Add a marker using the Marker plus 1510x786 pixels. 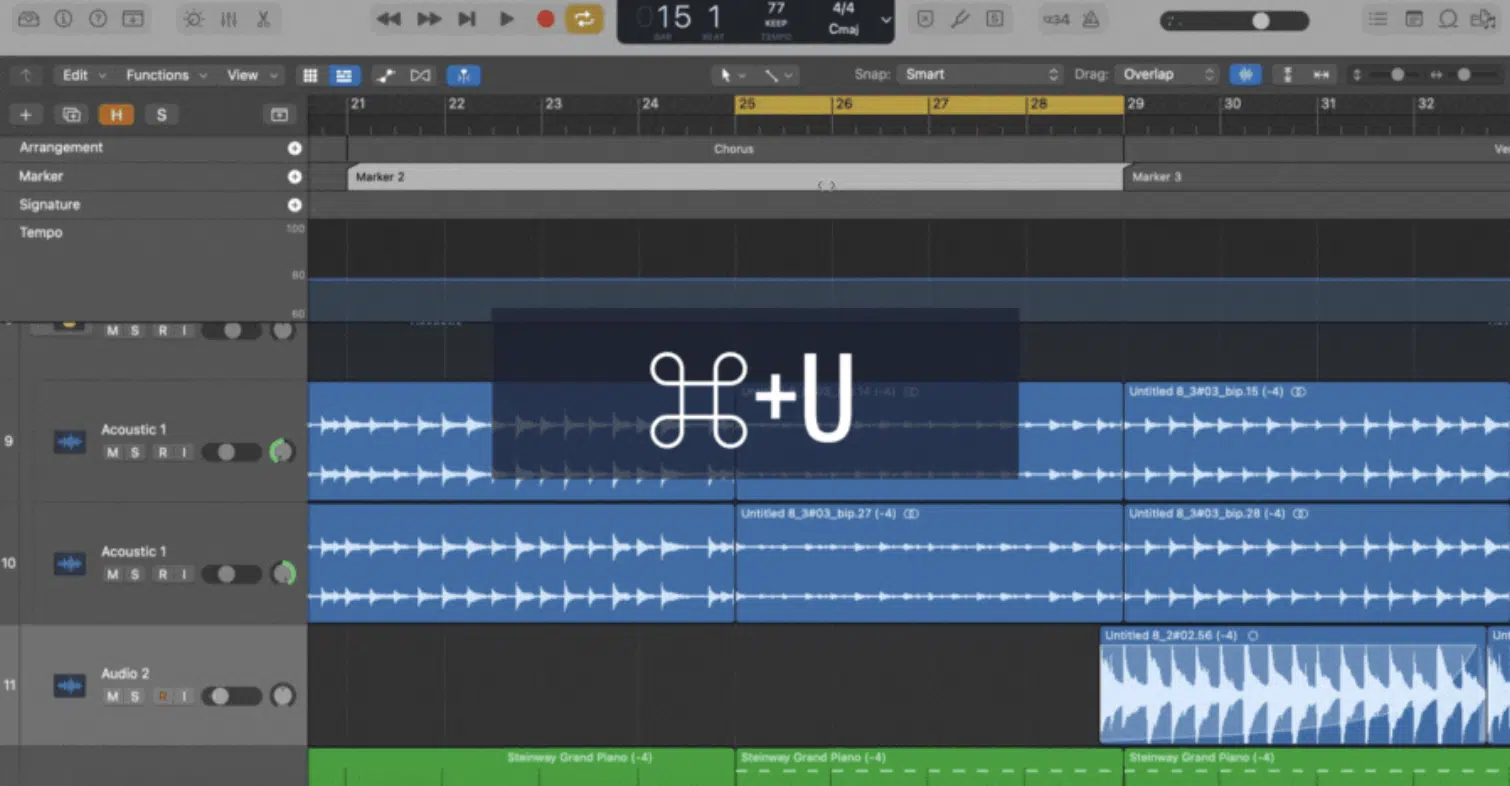(295, 177)
